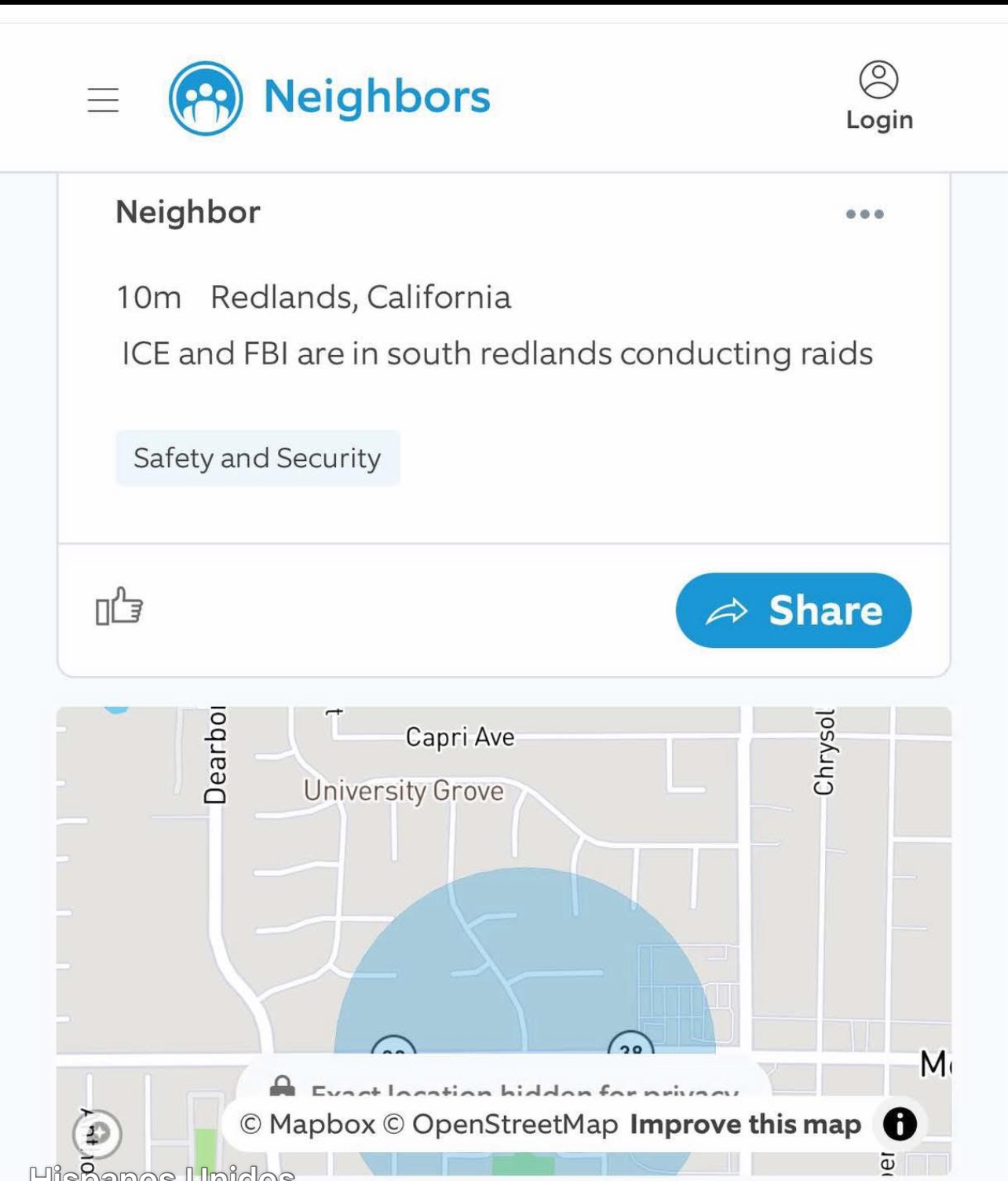Click the Login label
1008x1181 pixels.
(x=879, y=120)
